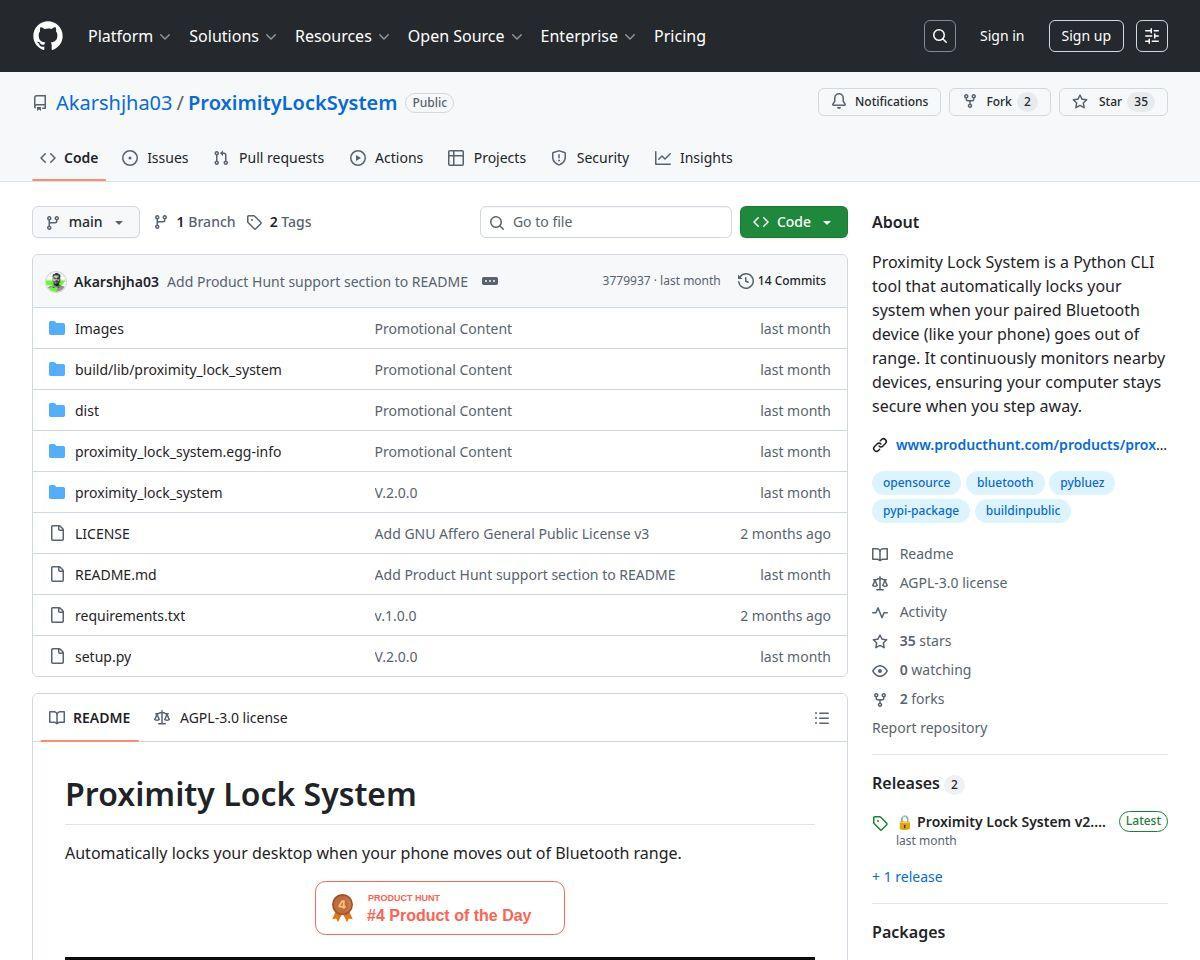The height and width of the screenshot is (960, 1200).
Task: Click the bluetooth topic tag
Action: [x=1005, y=483]
